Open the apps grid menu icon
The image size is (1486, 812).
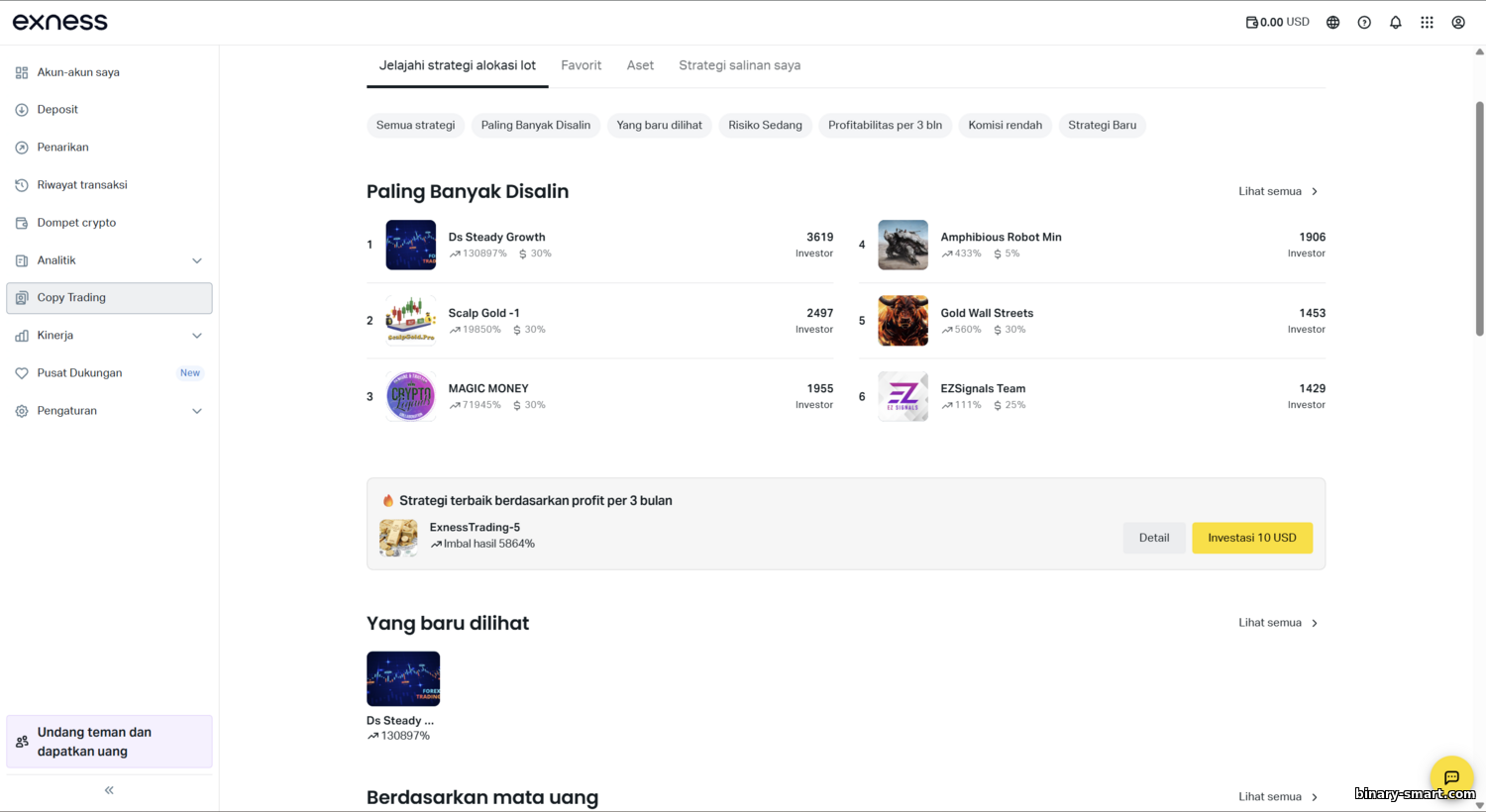(1427, 22)
